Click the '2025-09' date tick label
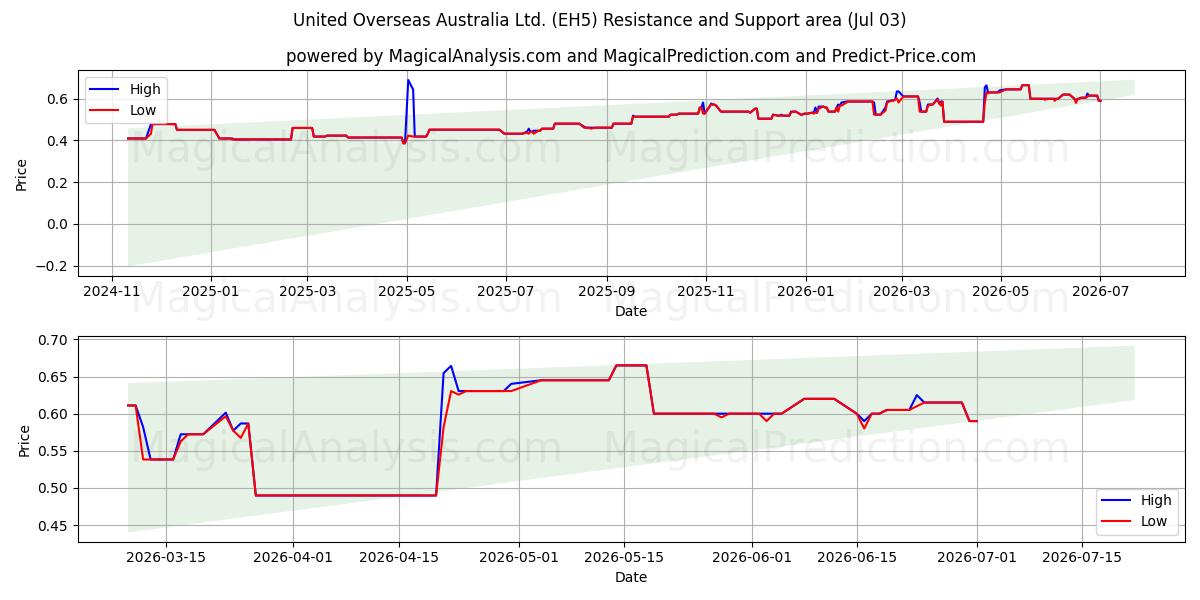This screenshot has height=600, width=1200. click(608, 293)
